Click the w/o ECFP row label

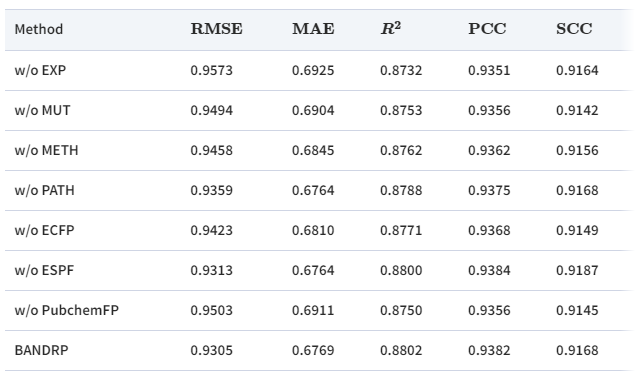45,231
